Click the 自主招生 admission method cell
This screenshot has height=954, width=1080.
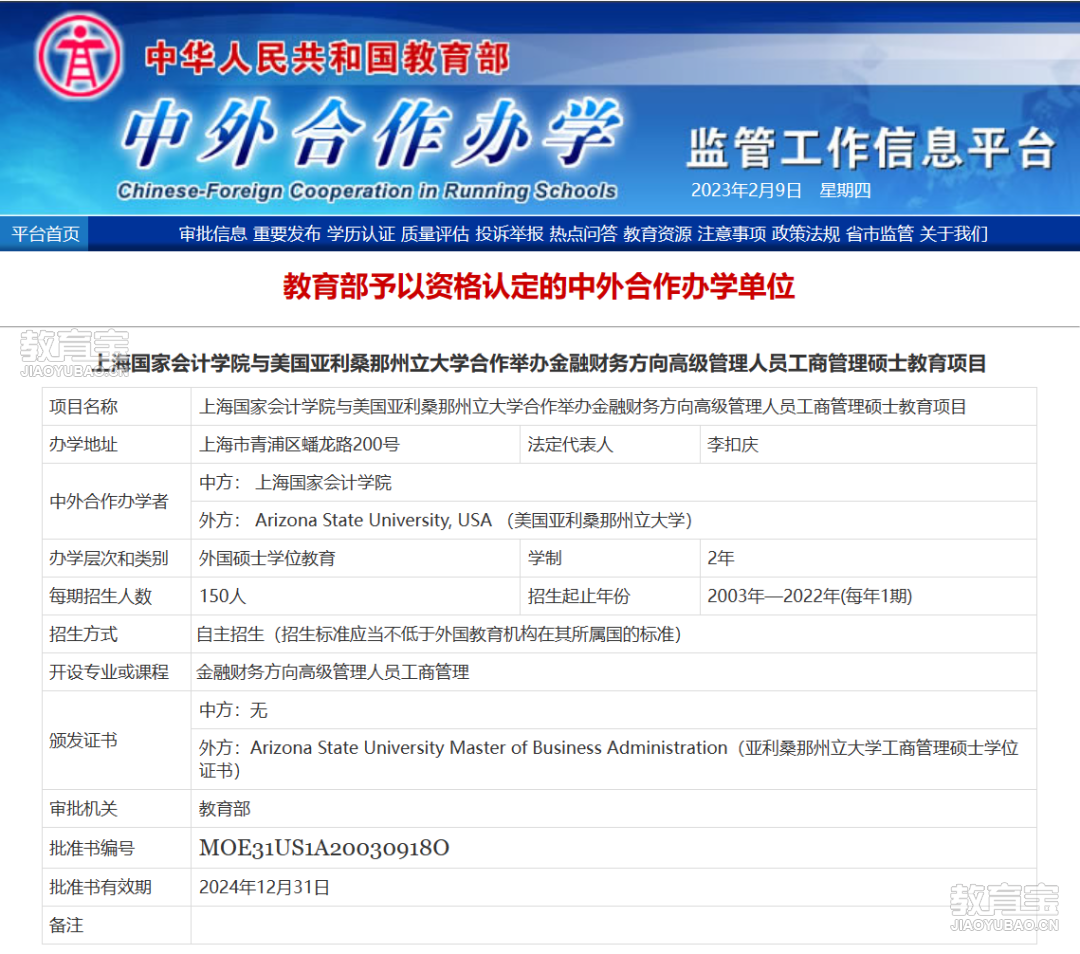[614, 634]
